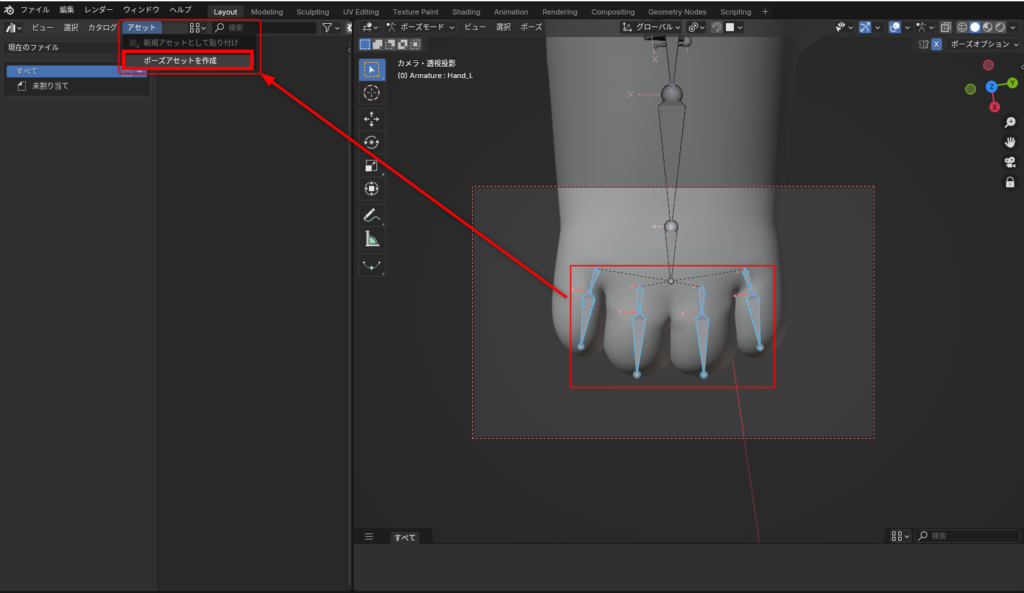
Task: Choose the Annotate pencil tool
Action: click(x=371, y=215)
